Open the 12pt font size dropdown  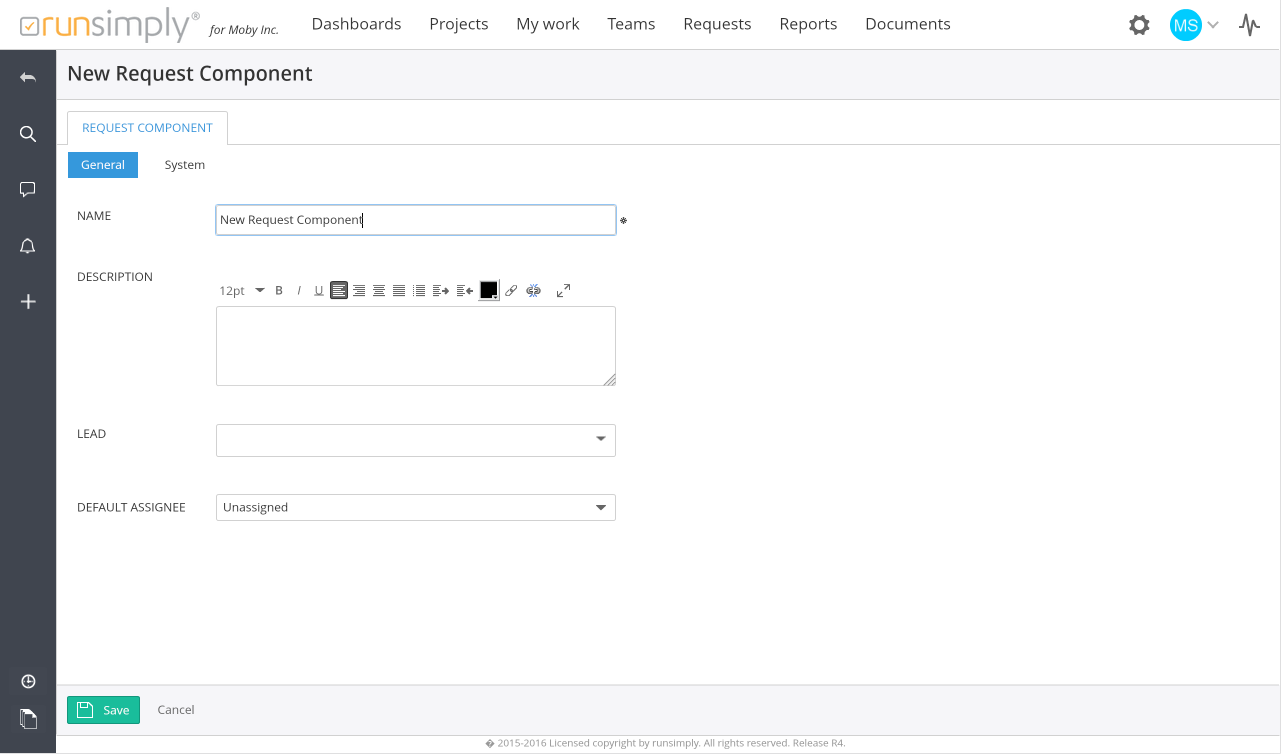click(241, 291)
